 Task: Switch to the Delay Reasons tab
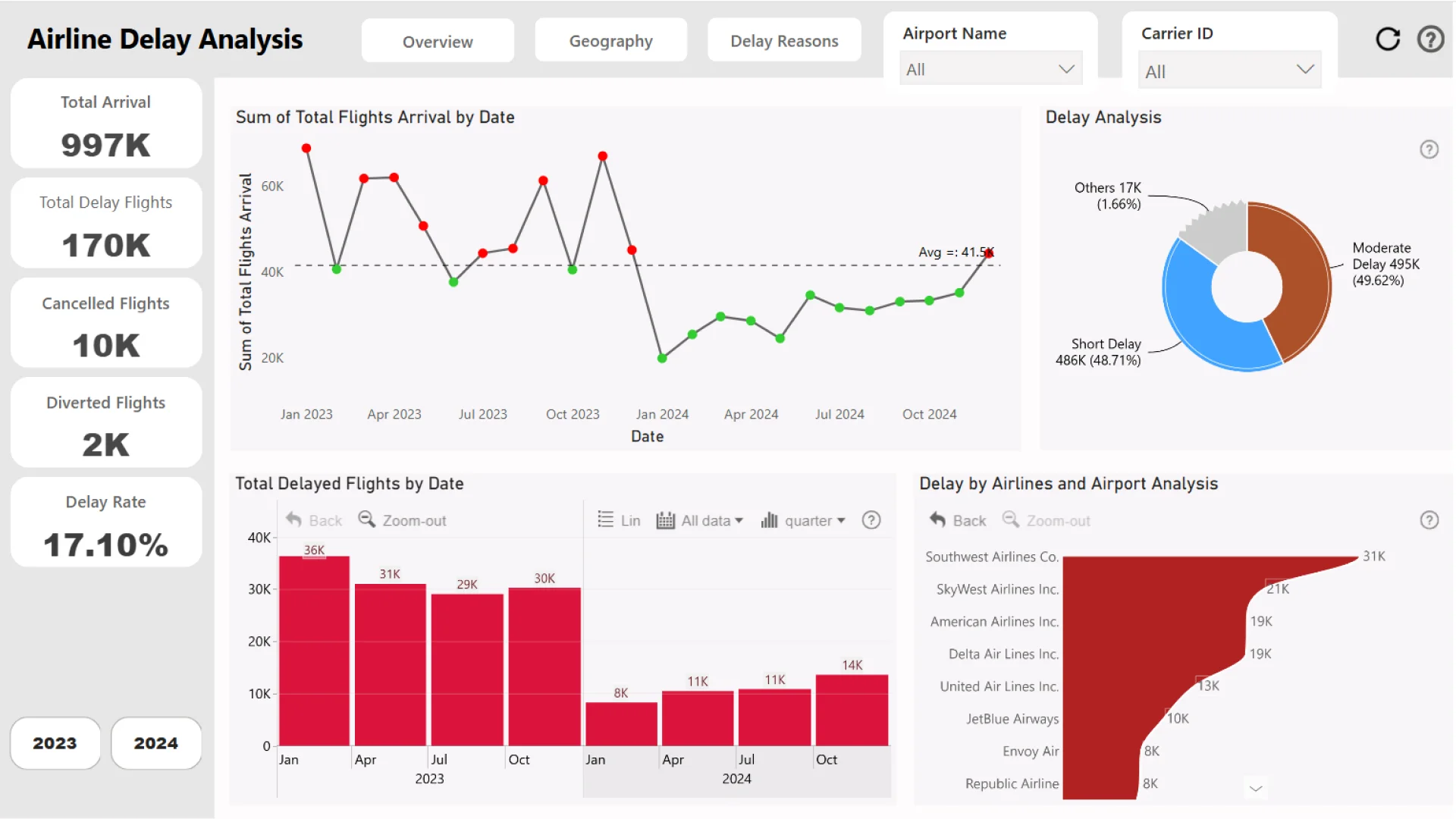coord(784,41)
